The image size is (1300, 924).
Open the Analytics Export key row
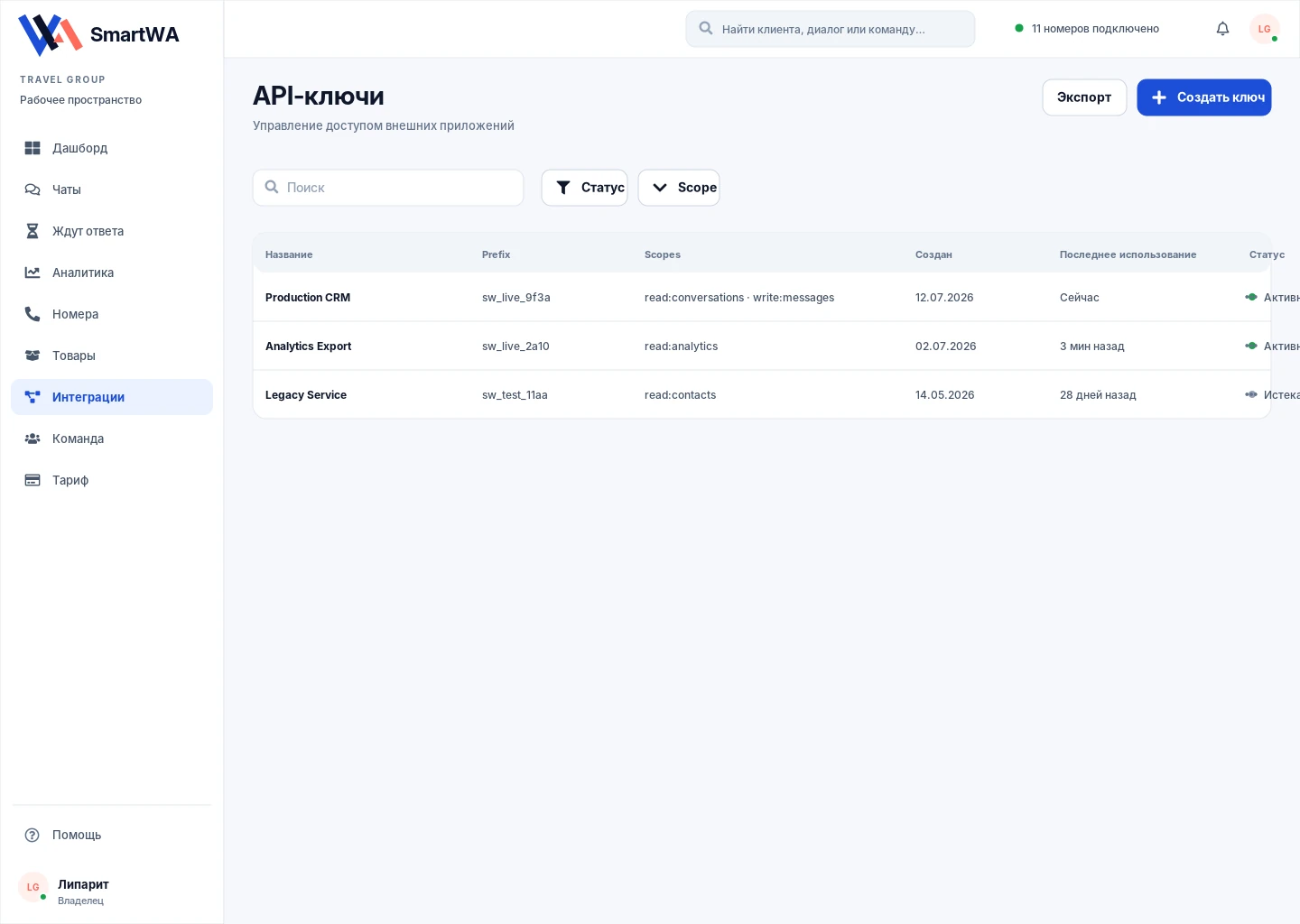click(762, 346)
